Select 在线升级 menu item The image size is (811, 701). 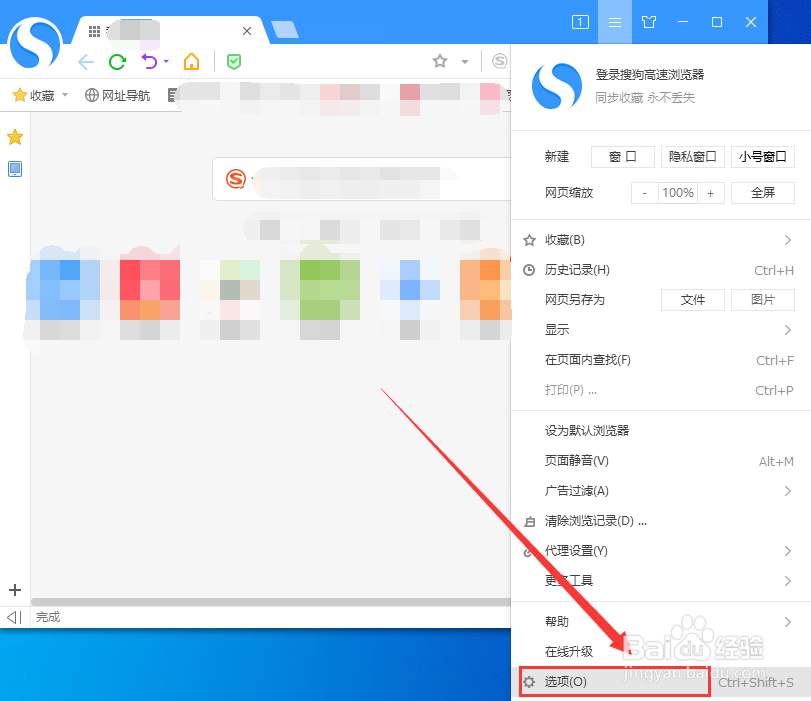[x=660, y=651]
